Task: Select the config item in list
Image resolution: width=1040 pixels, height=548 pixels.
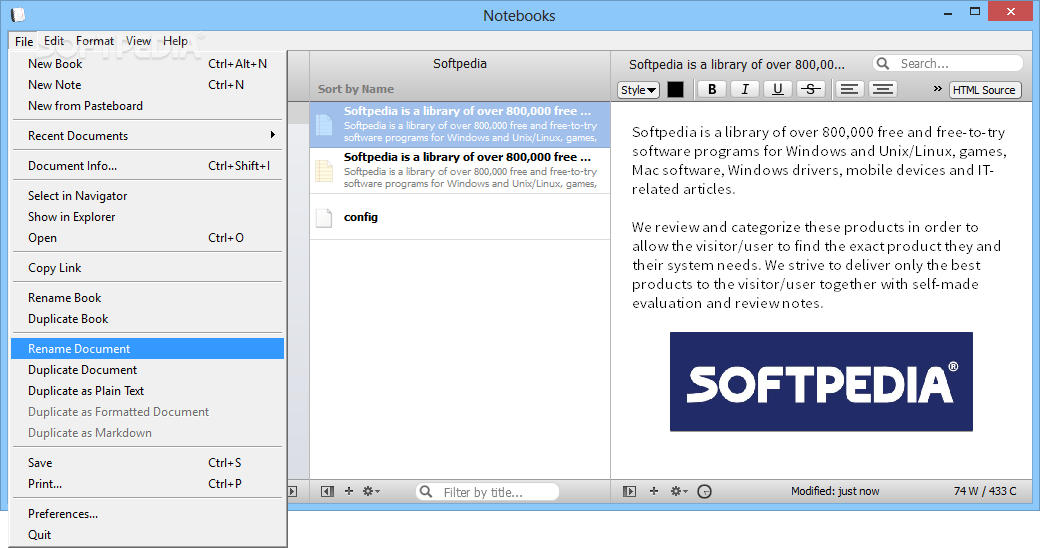Action: pos(460,217)
